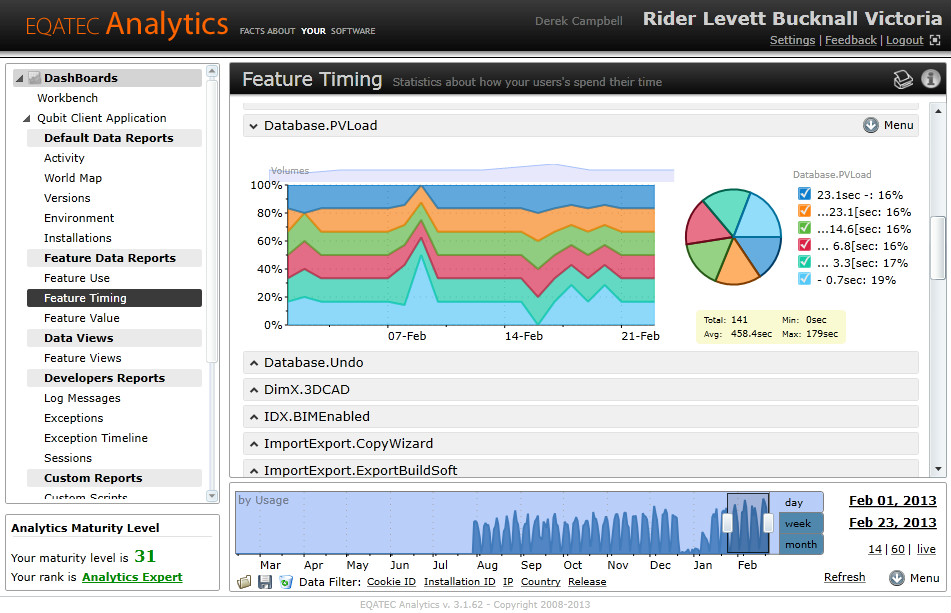The width and height of the screenshot is (951, 613).
Task: Click the Refresh link
Action: (x=844, y=577)
